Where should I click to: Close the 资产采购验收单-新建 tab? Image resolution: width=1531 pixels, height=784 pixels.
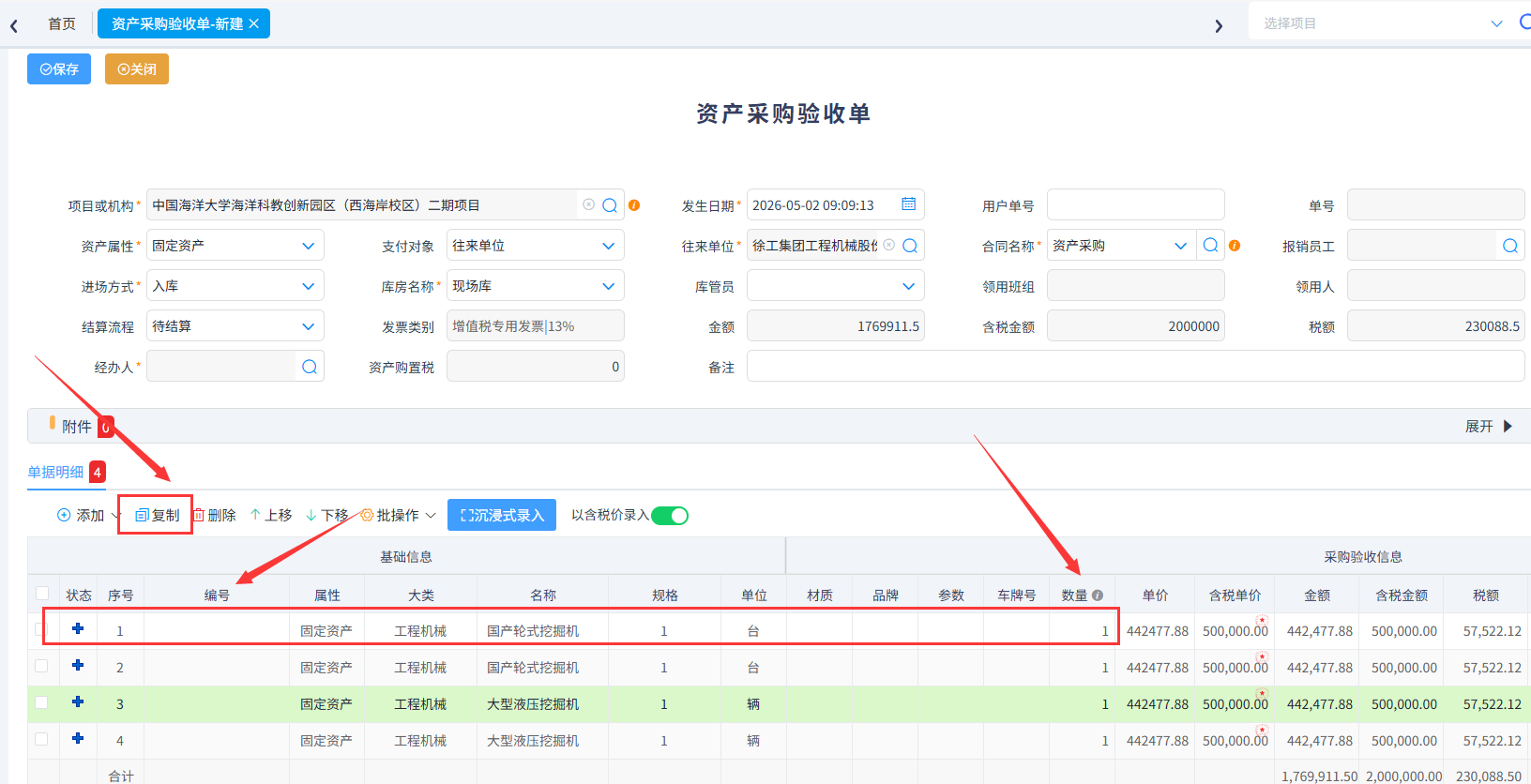[x=253, y=23]
